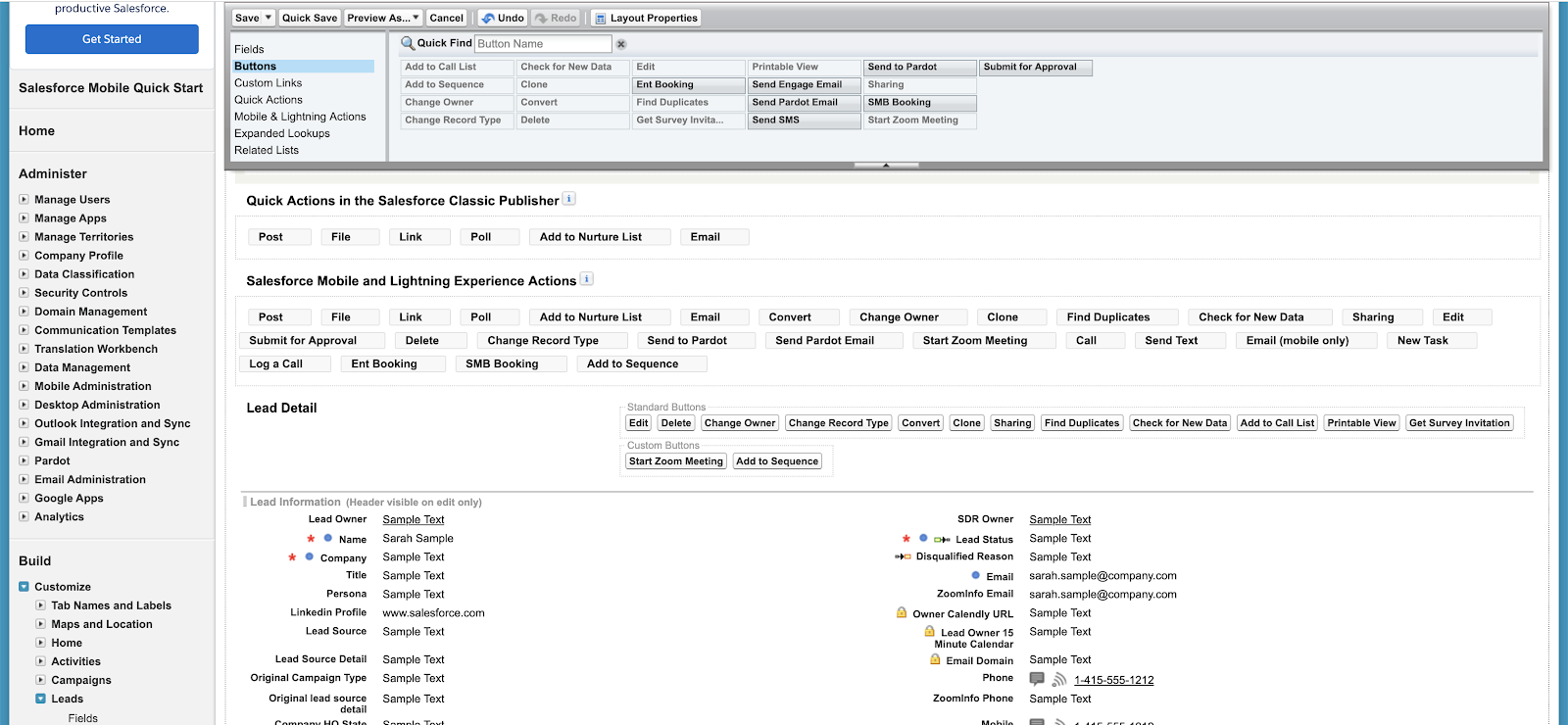Collapse the palette using the bottom arrow handle
1568x725 pixels.
(x=886, y=166)
